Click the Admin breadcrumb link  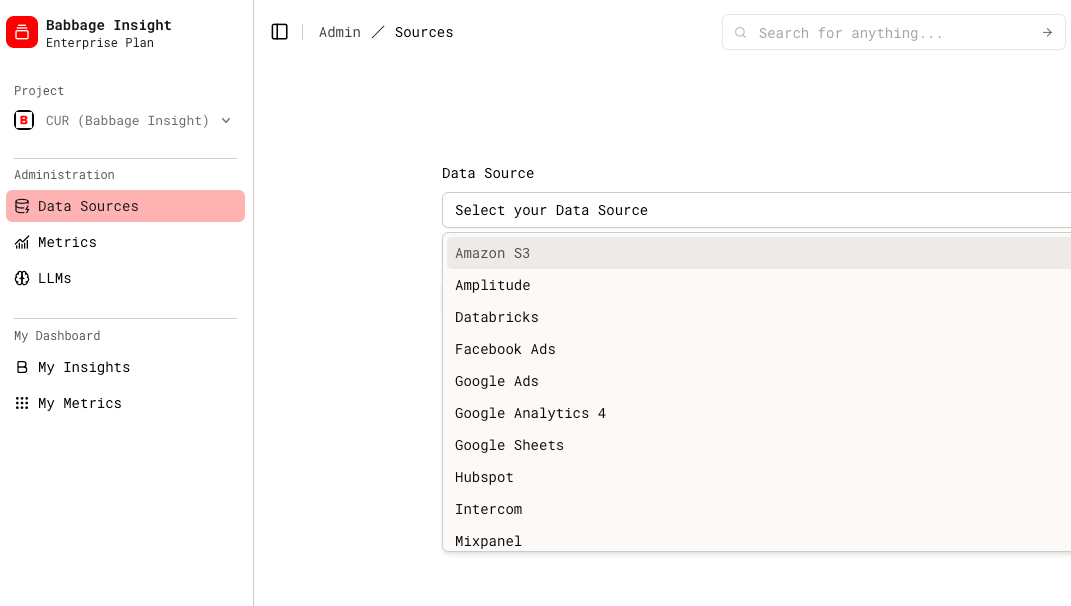coord(339,32)
